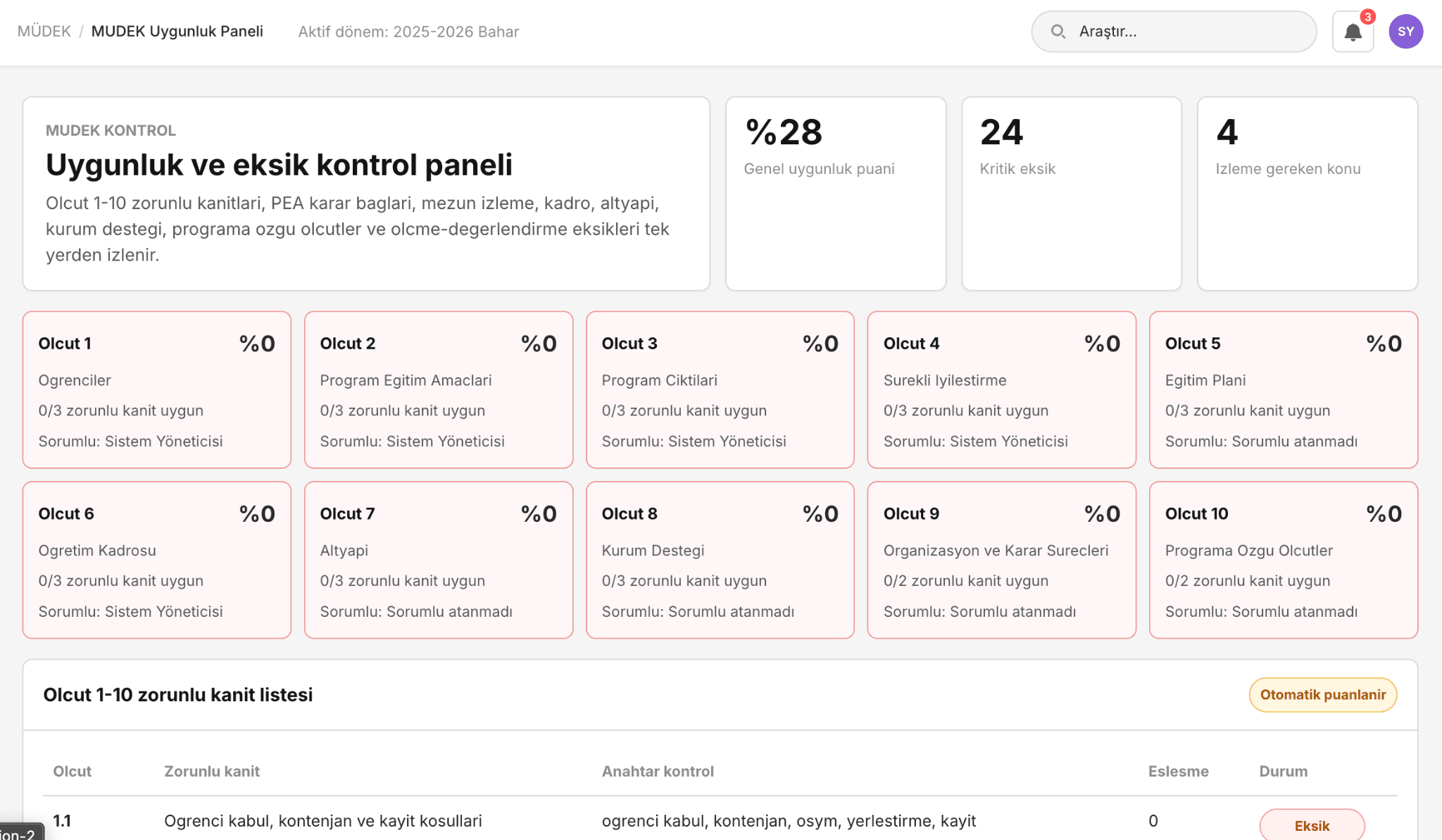Open the notifications bell
The width and height of the screenshot is (1442, 840).
point(1353,32)
